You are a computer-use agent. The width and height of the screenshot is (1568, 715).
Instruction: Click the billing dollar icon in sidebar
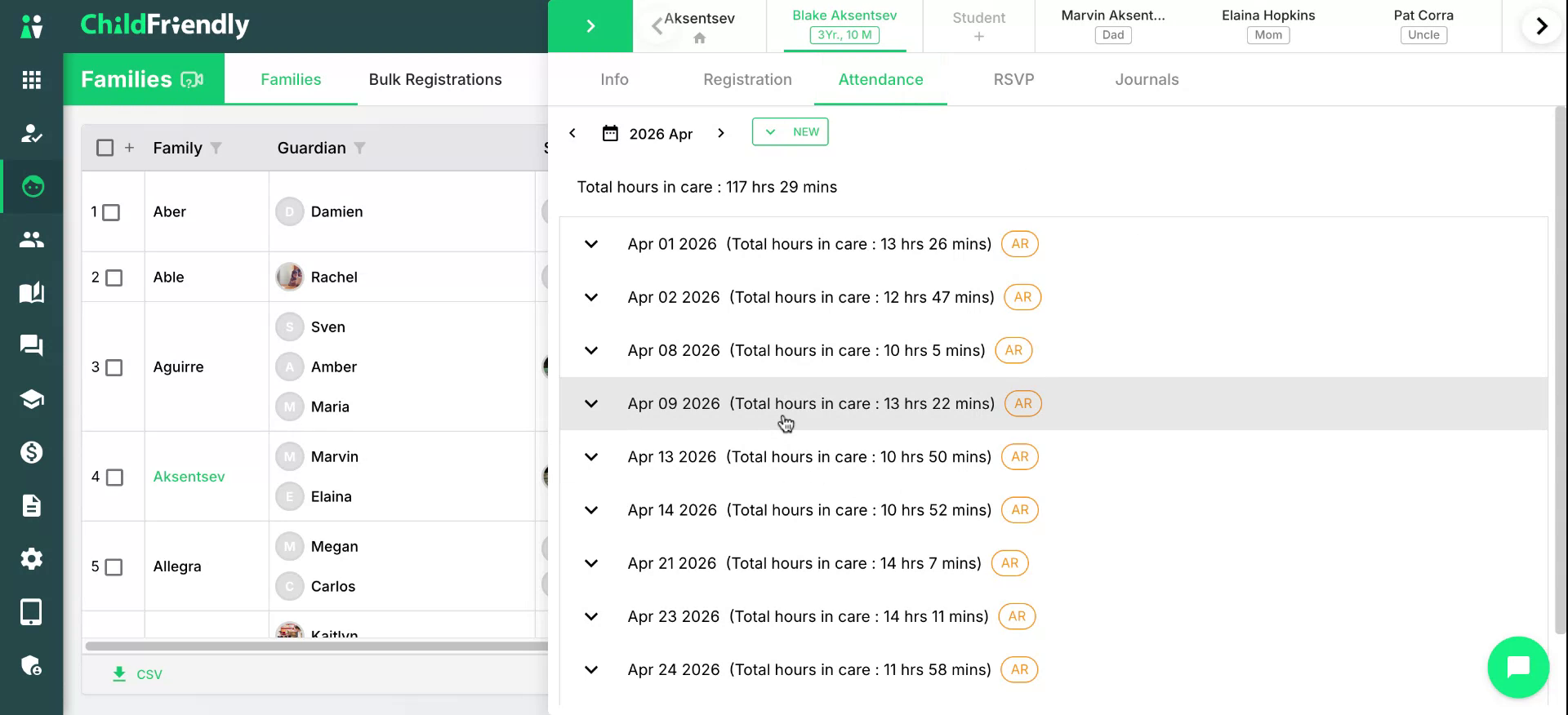tap(31, 452)
